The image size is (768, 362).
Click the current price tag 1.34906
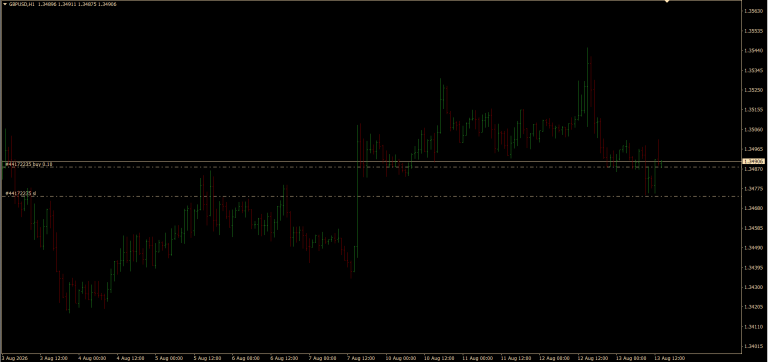click(753, 161)
